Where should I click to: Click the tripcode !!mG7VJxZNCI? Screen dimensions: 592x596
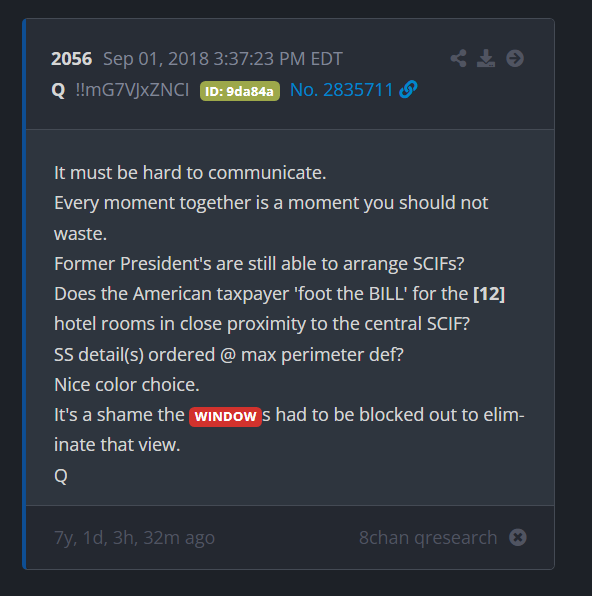(x=132, y=90)
